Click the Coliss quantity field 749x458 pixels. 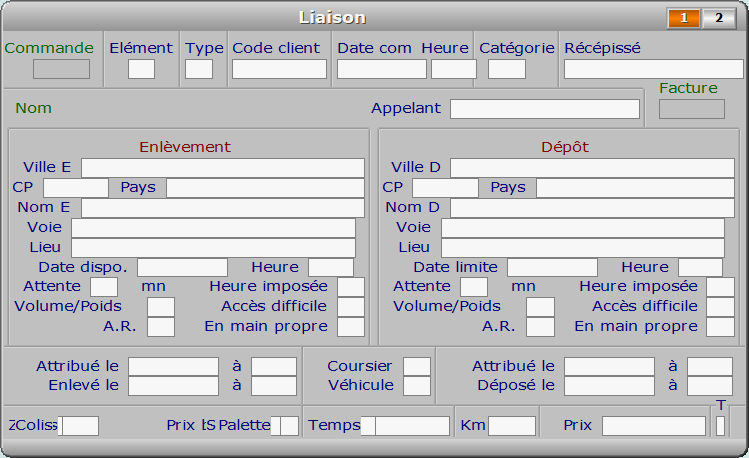click(x=80, y=426)
